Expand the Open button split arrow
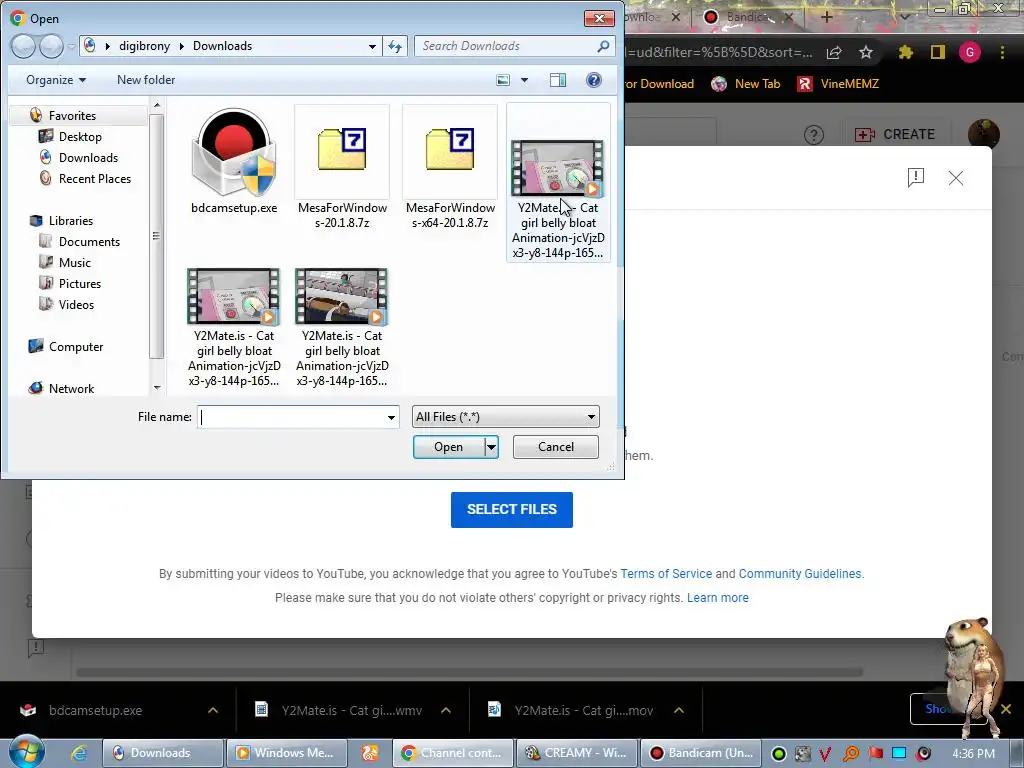1024x768 pixels. [491, 447]
